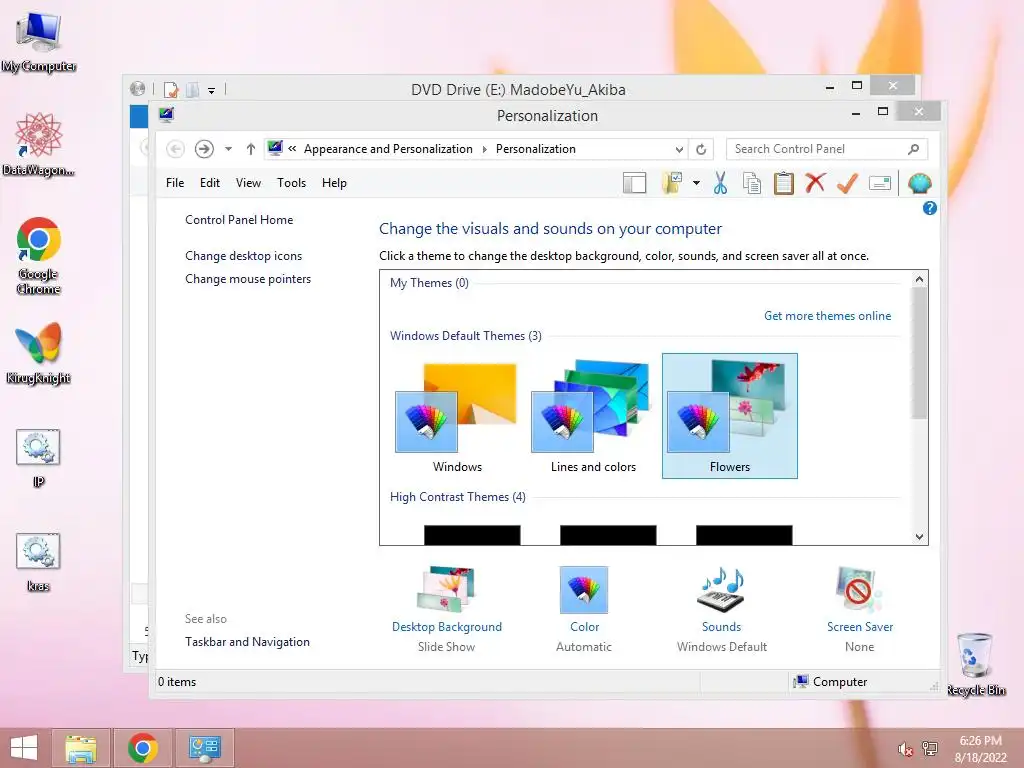Image resolution: width=1024 pixels, height=768 pixels.
Task: Click the rename toolbar icon next to checkmark
Action: click(x=880, y=183)
